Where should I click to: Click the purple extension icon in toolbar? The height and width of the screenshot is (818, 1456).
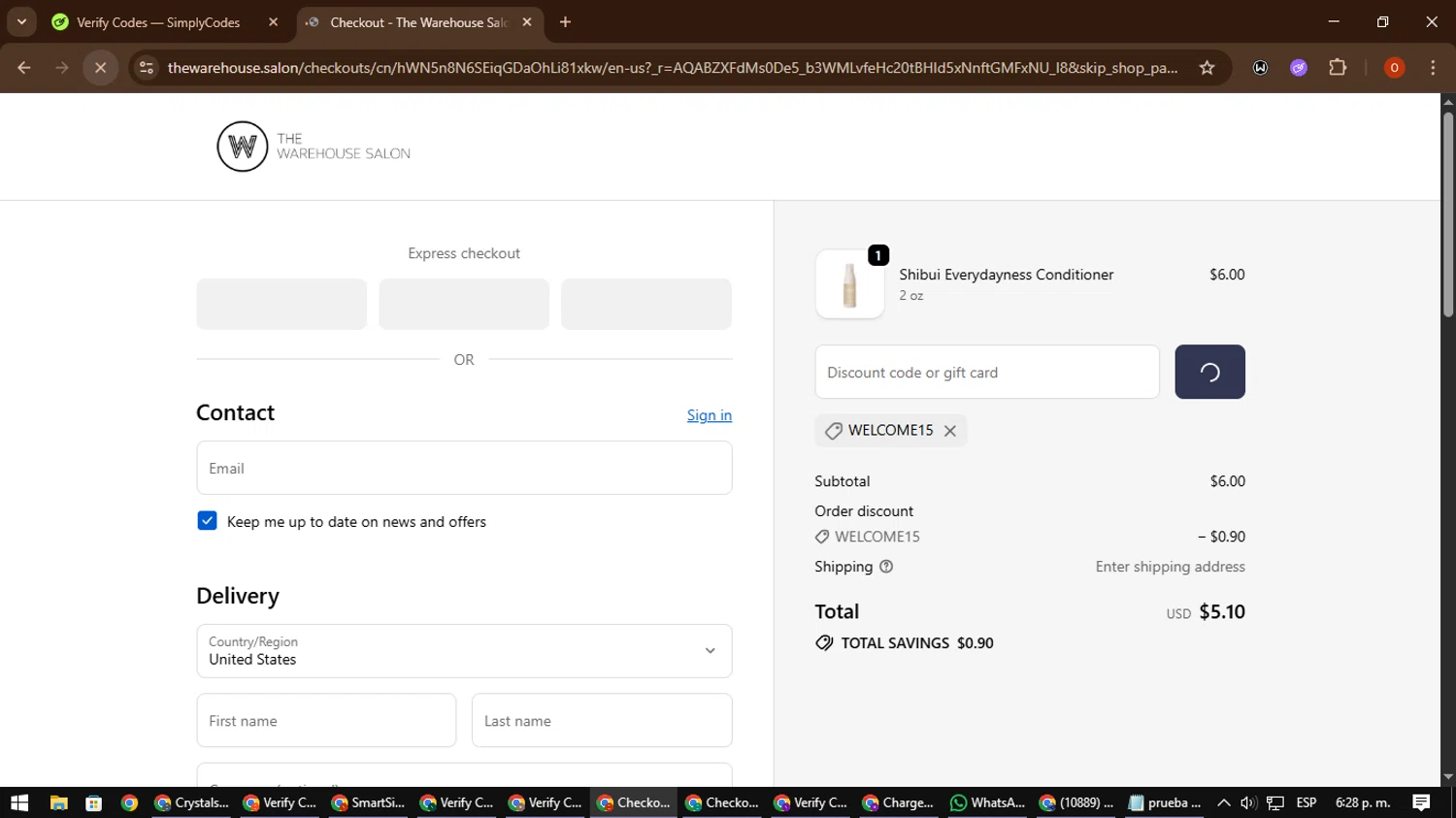[x=1299, y=68]
